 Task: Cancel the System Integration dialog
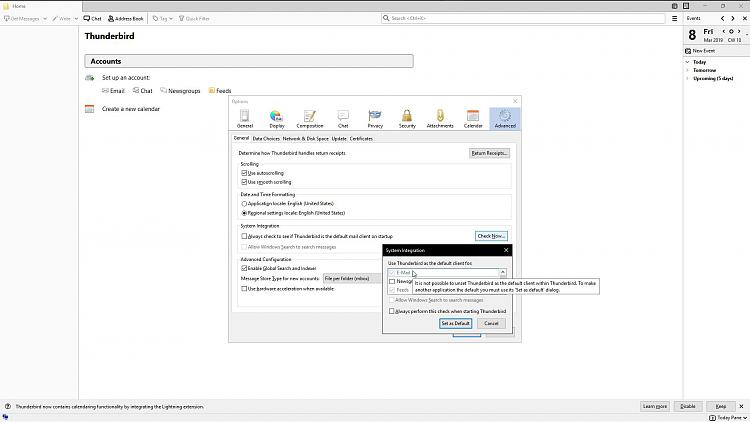coord(491,323)
